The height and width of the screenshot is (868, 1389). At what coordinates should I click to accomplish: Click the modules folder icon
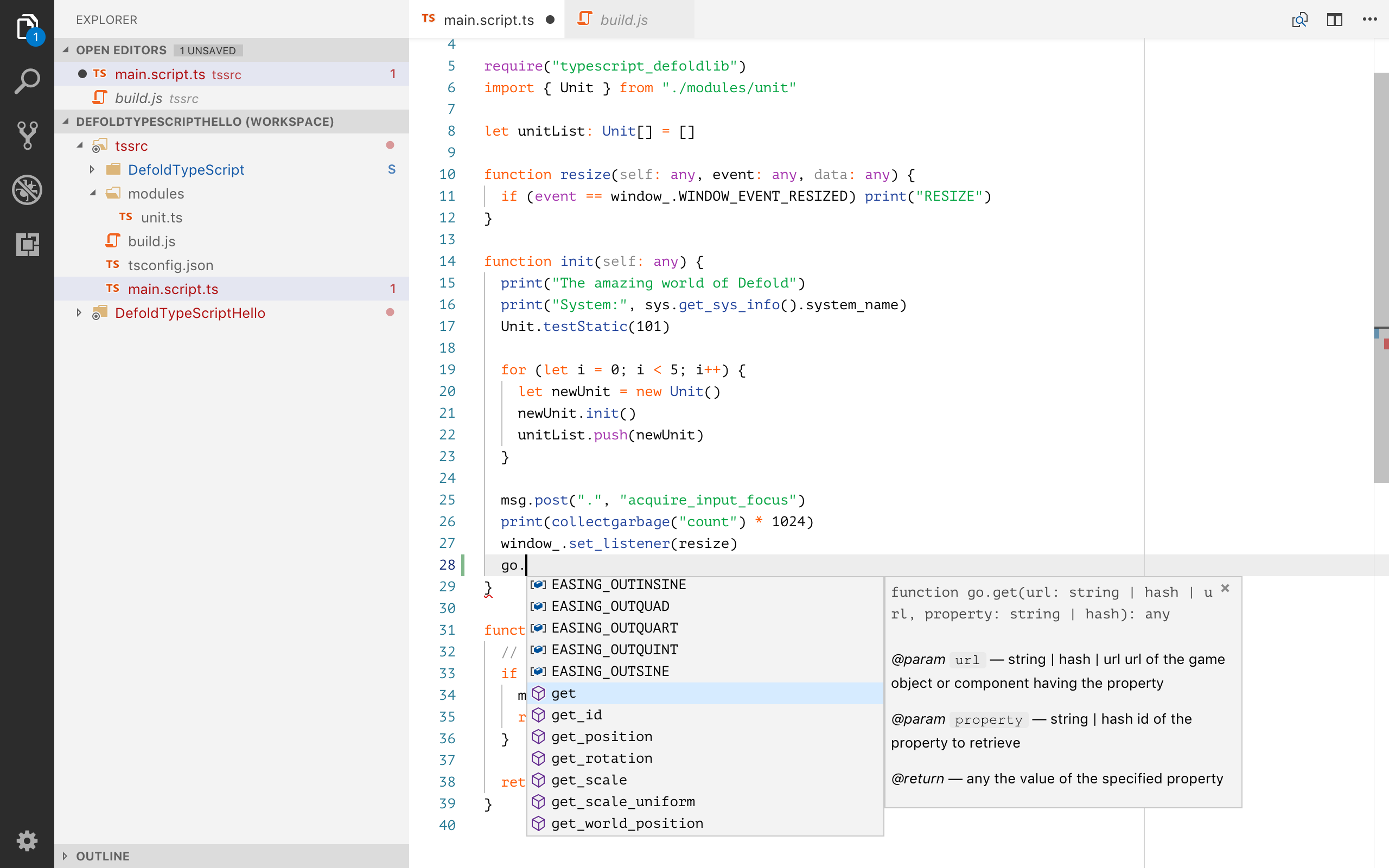113,193
